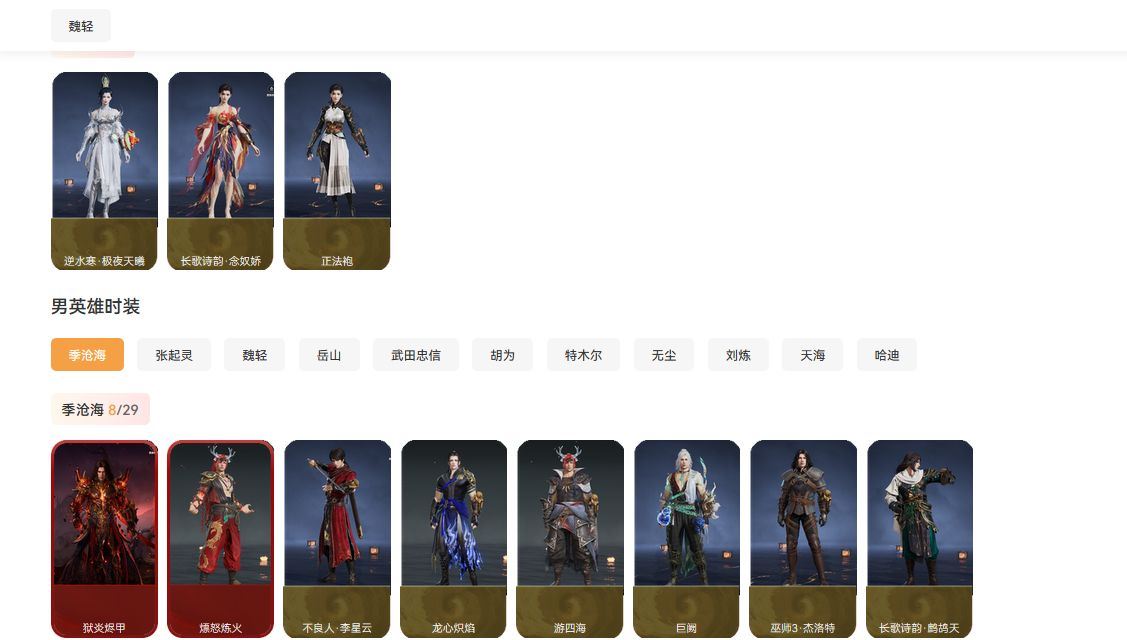The image size is (1127, 640).
Task: Open the 无尘 tab
Action: (663, 355)
